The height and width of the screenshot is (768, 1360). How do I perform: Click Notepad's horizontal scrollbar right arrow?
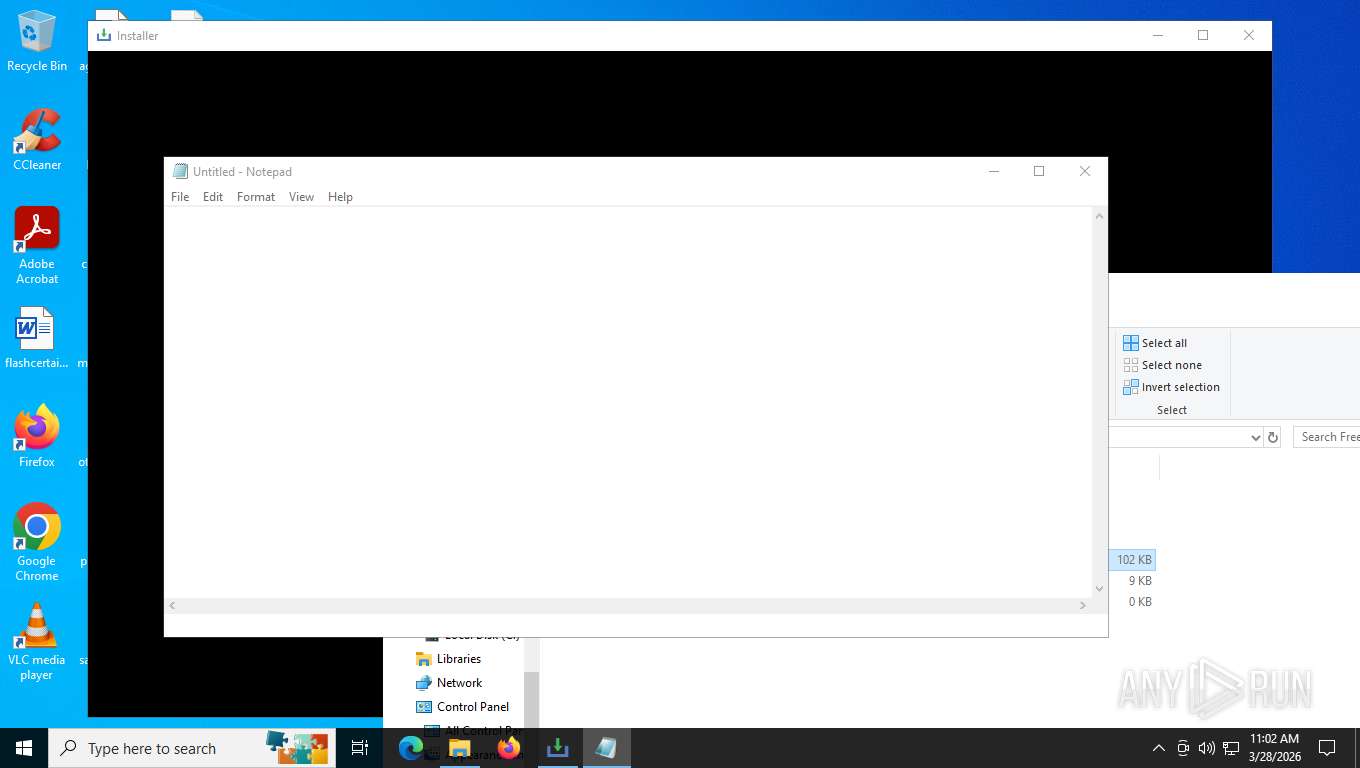point(1083,605)
